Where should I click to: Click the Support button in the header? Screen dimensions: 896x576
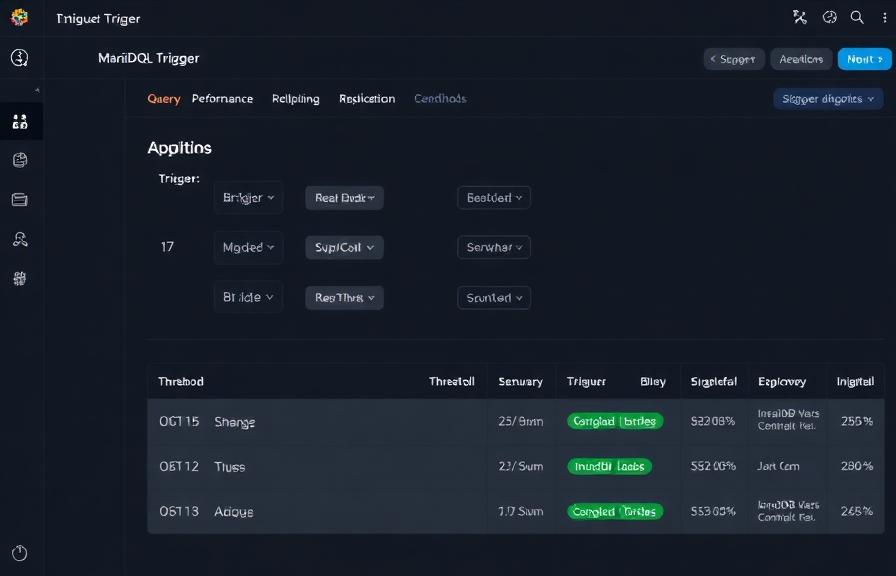pyautogui.click(x=734, y=58)
